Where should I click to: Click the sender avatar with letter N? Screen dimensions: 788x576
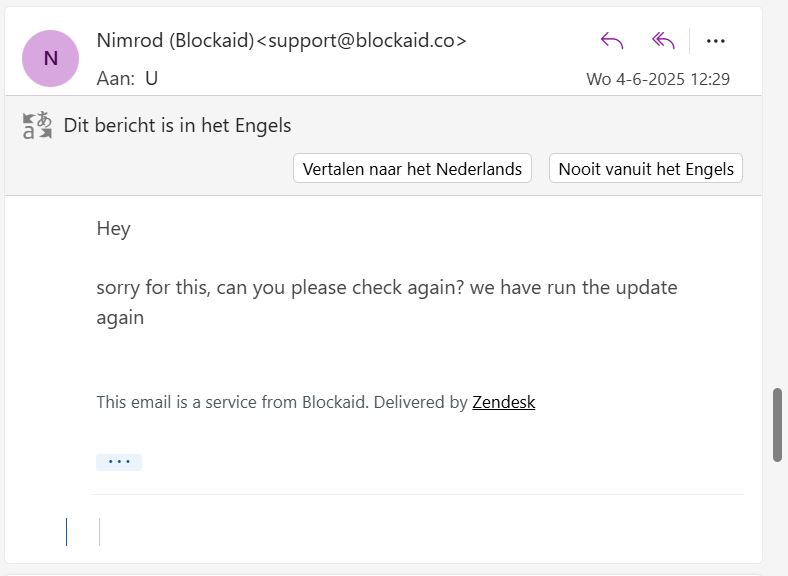tap(50, 58)
